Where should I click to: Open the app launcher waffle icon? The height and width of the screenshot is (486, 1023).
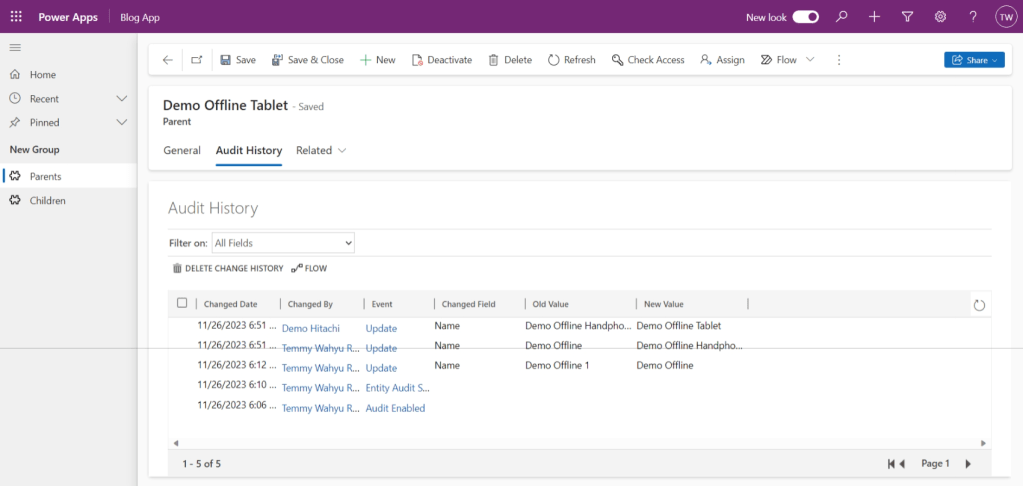coord(16,17)
